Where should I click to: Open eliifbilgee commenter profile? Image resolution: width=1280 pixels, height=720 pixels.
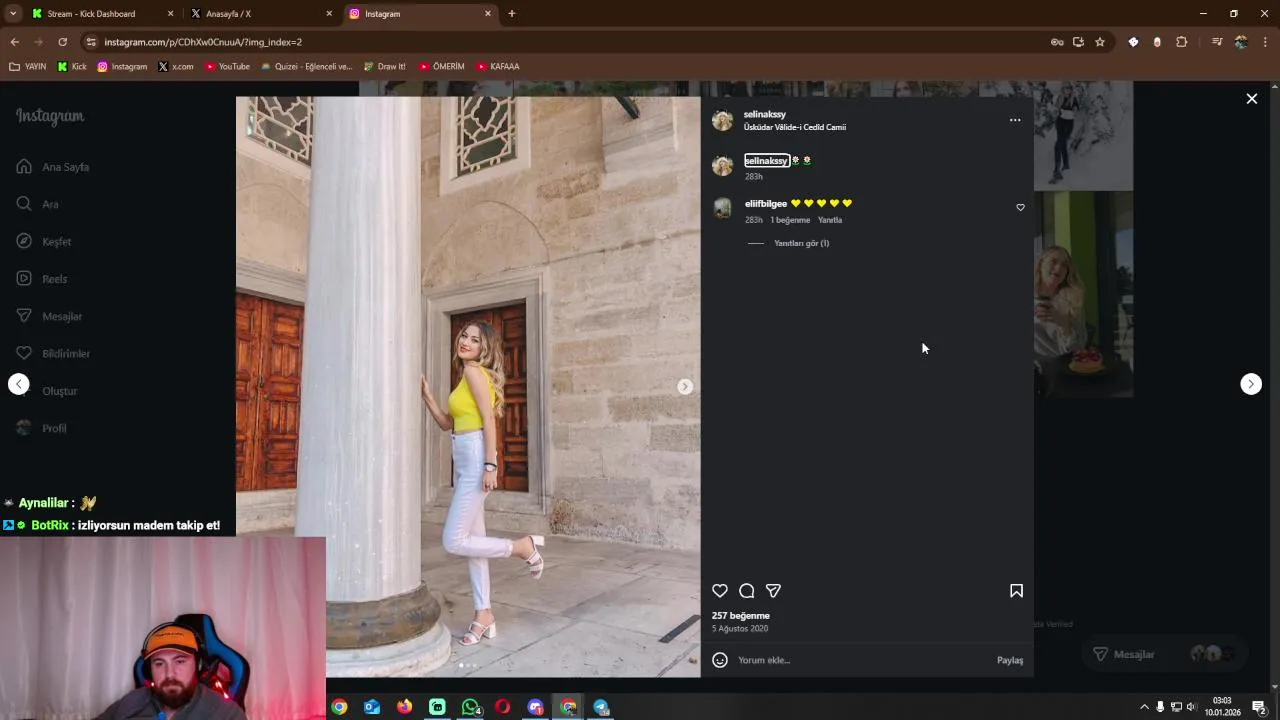point(766,204)
